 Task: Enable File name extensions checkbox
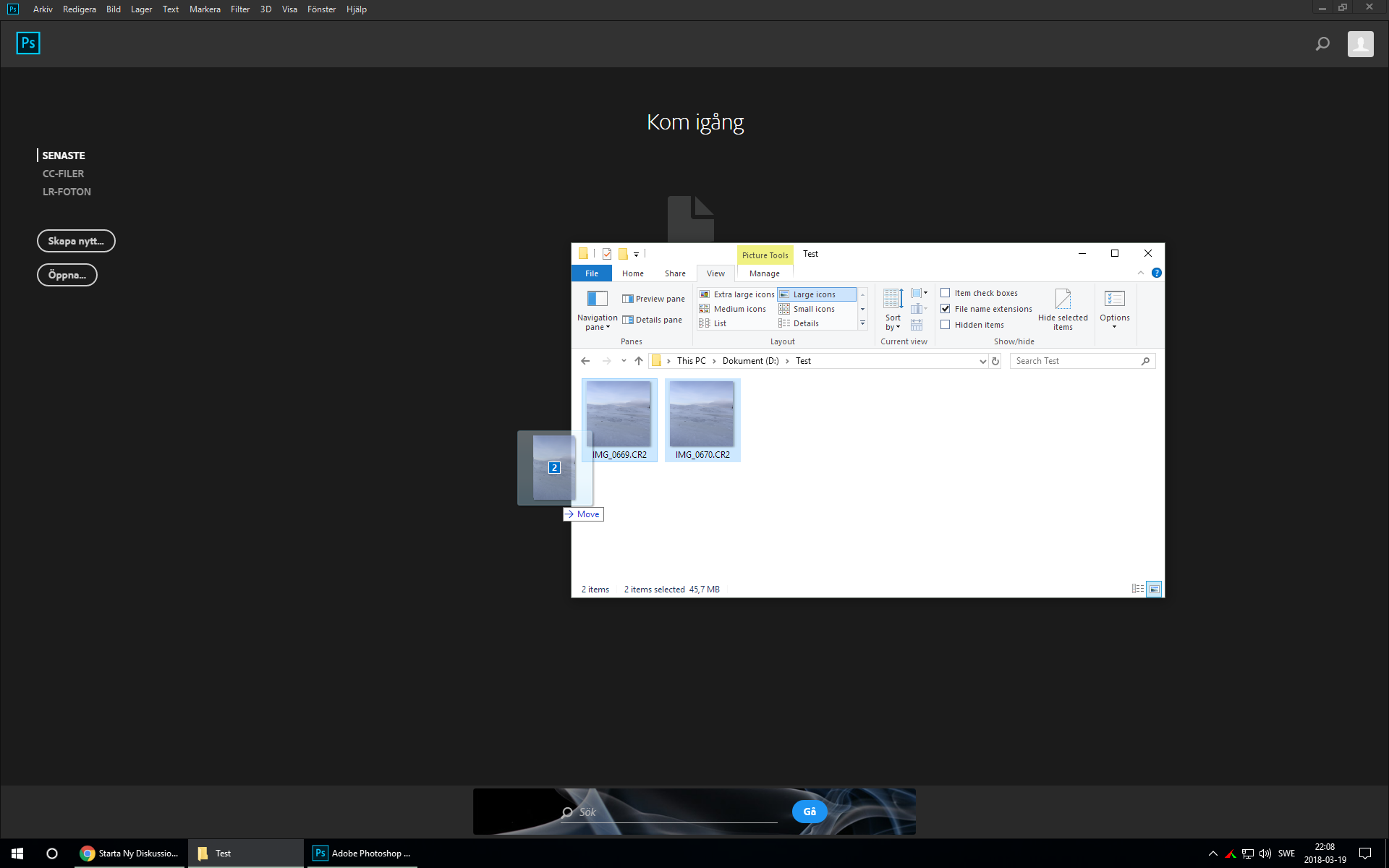tap(944, 308)
